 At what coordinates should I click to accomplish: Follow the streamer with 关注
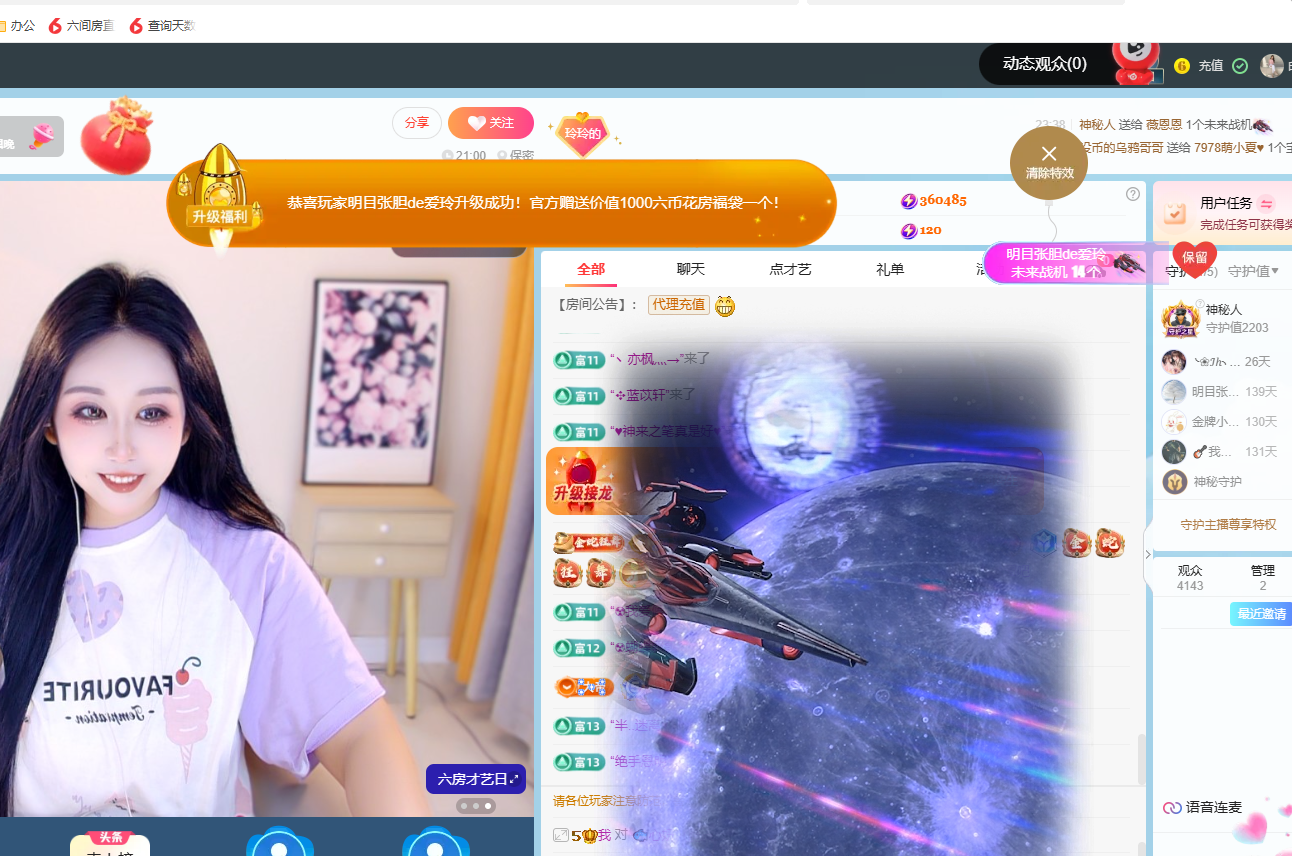[491, 123]
